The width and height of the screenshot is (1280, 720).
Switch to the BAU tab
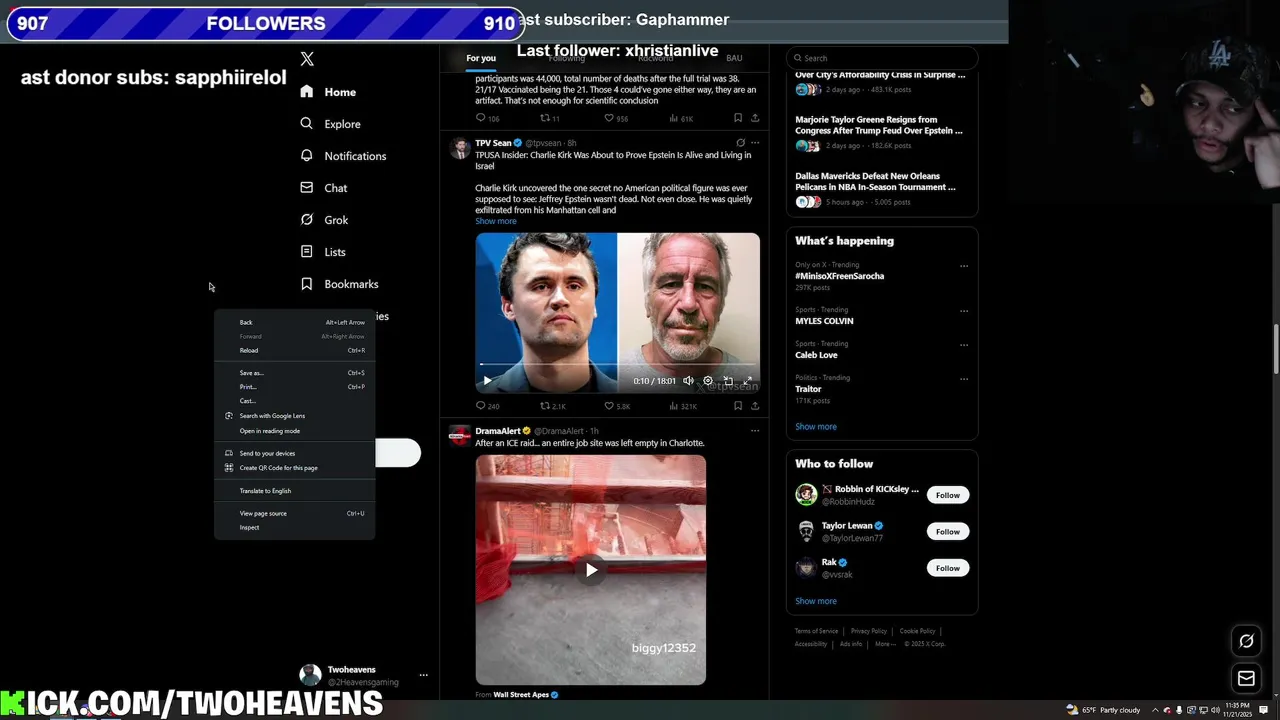(734, 58)
